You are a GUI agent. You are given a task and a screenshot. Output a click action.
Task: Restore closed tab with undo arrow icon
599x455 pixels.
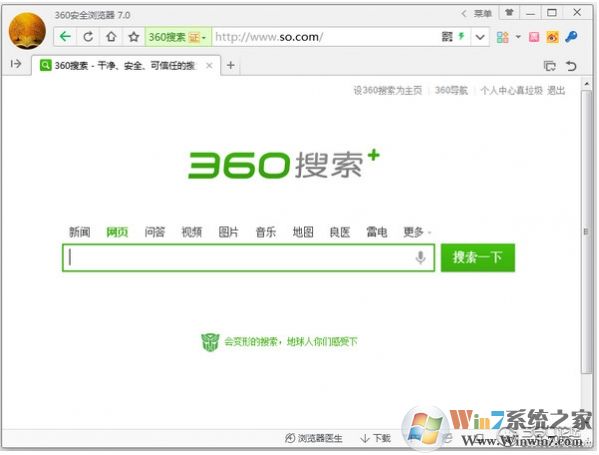point(571,66)
